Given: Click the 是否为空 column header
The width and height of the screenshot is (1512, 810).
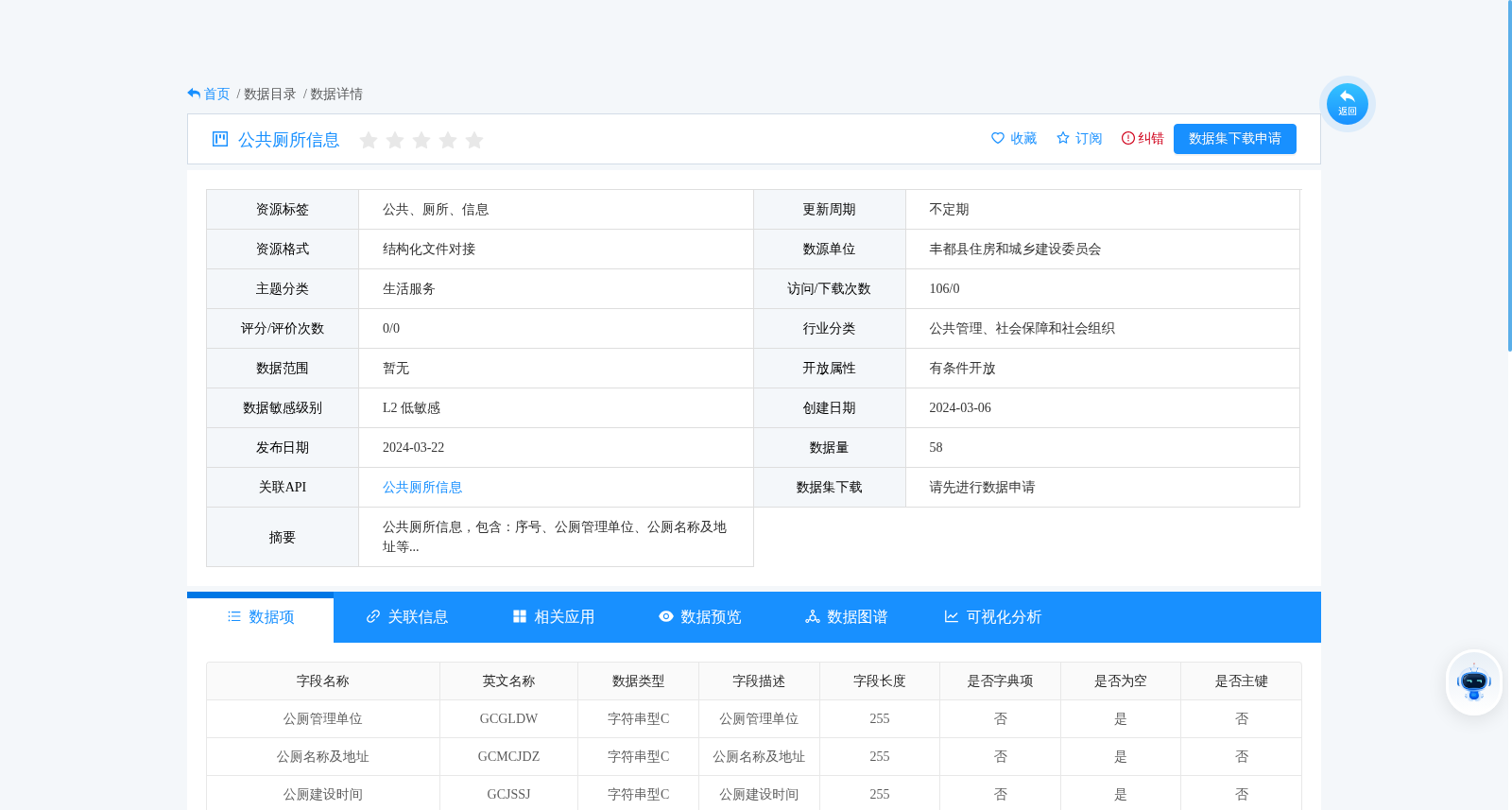Looking at the screenshot, I should click(x=1121, y=681).
